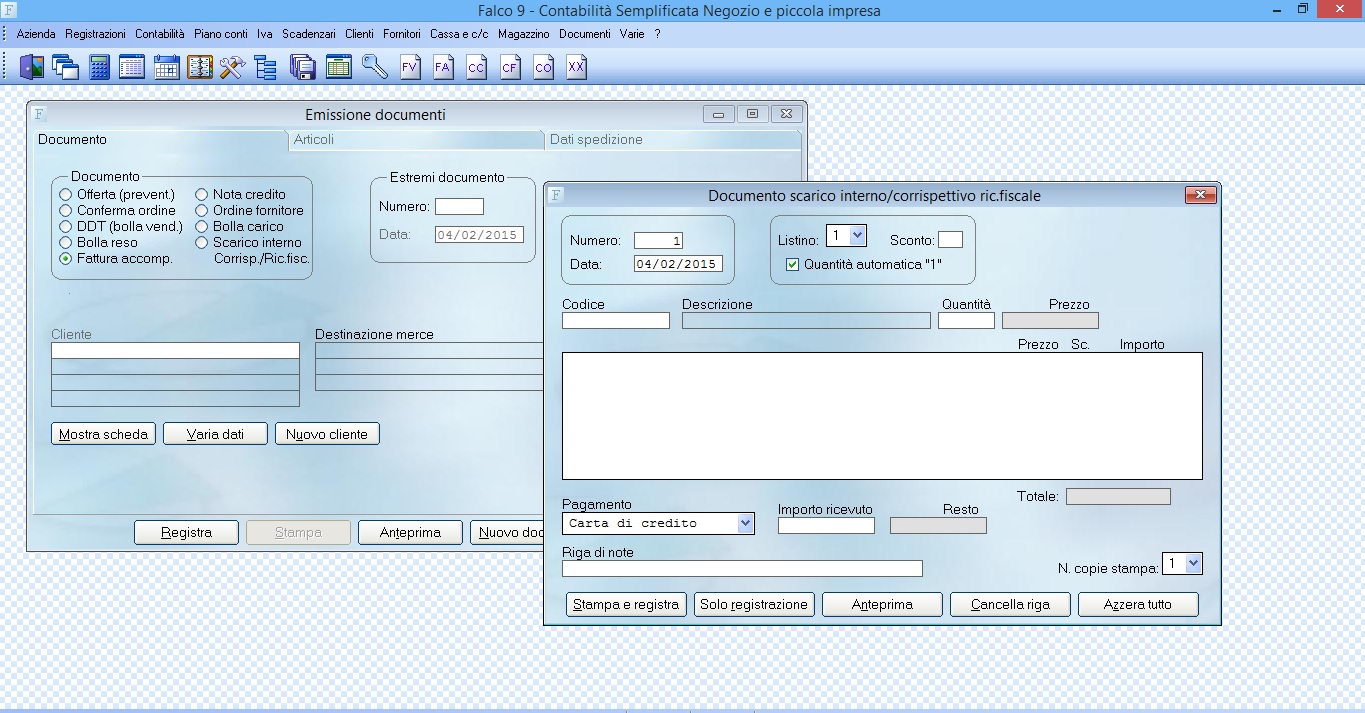This screenshot has width=1365, height=713.
Task: Switch to the Dati spedizione tab
Action: (672, 140)
